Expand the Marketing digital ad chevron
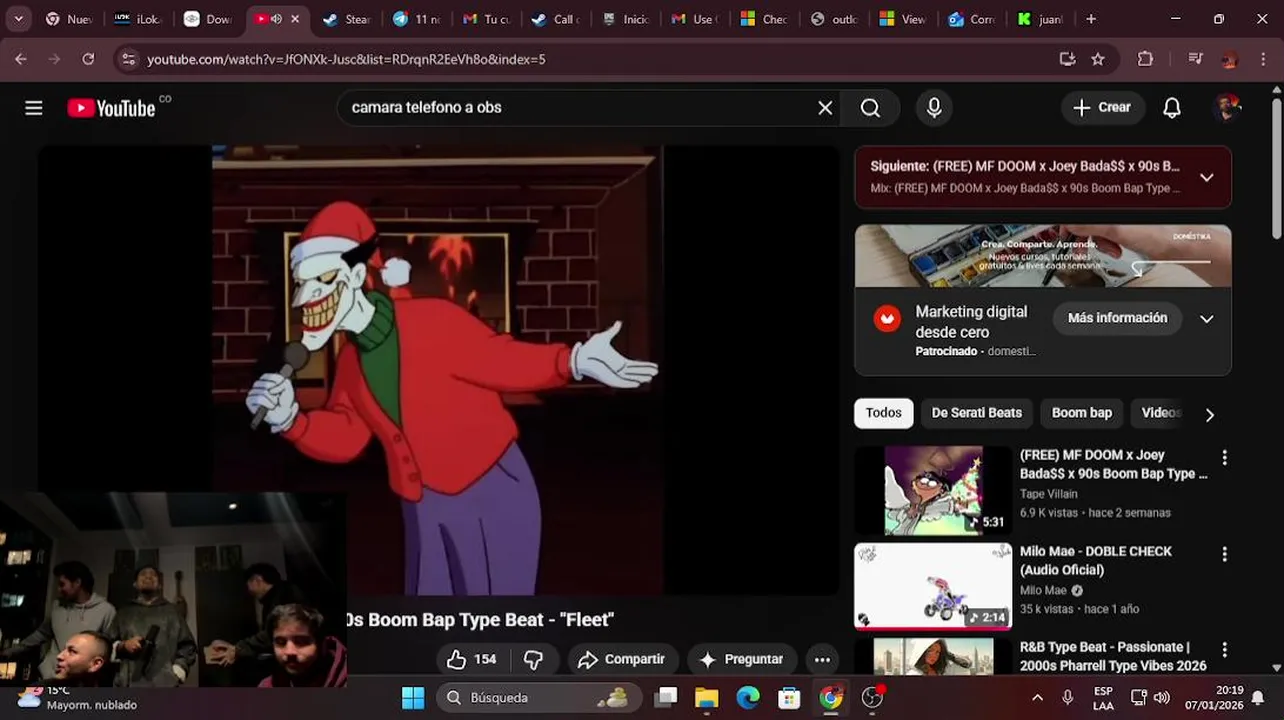 1207,319
